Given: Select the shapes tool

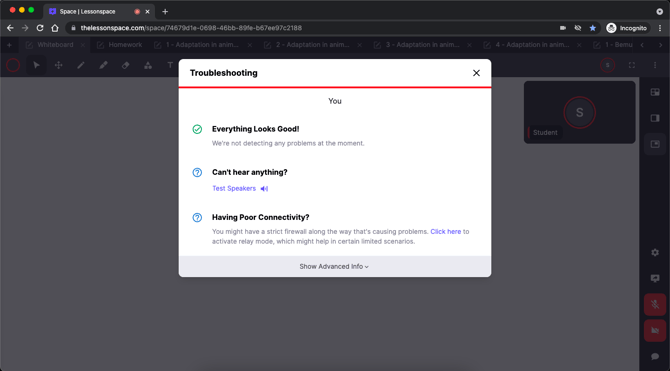Looking at the screenshot, I should [x=148, y=65].
